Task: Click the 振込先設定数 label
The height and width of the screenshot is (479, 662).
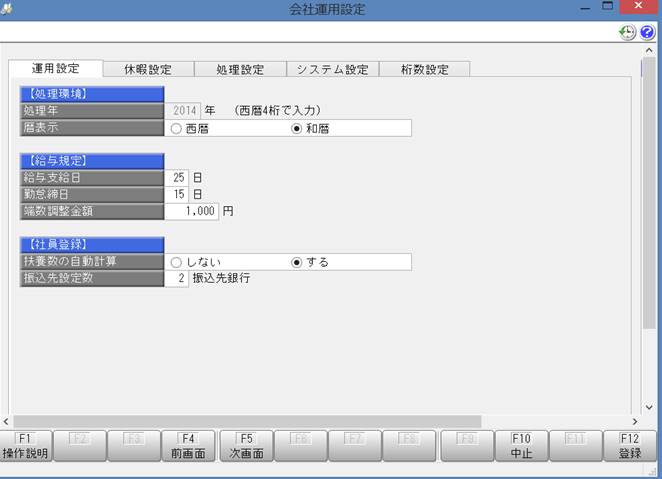Action: 92,279
